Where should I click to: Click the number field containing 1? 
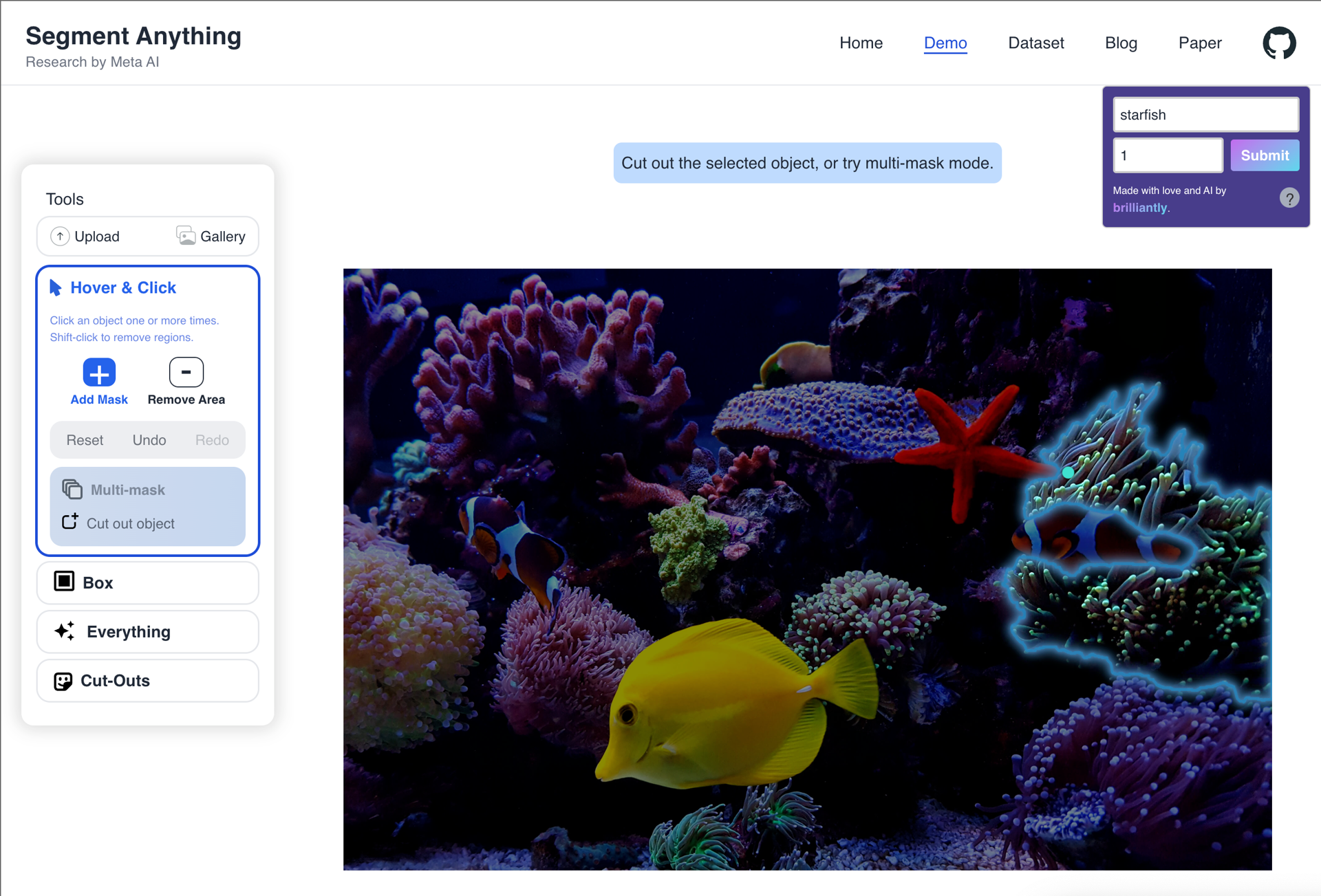pyautogui.click(x=1168, y=155)
